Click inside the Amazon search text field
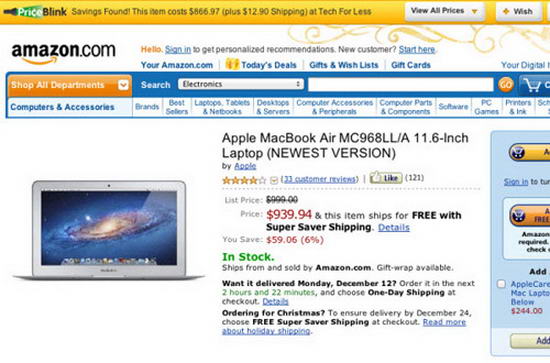 click(401, 85)
